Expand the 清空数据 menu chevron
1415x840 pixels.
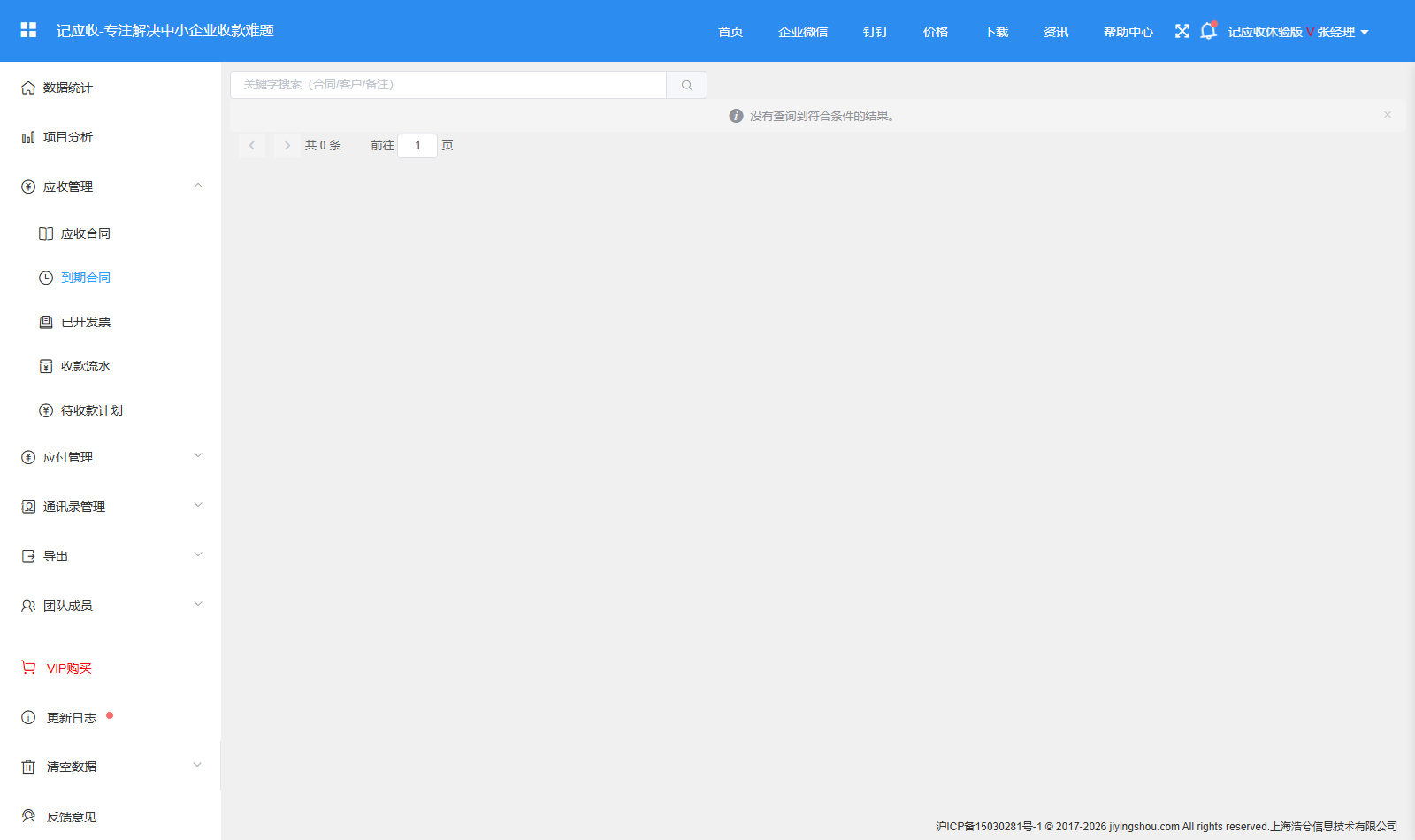(197, 766)
